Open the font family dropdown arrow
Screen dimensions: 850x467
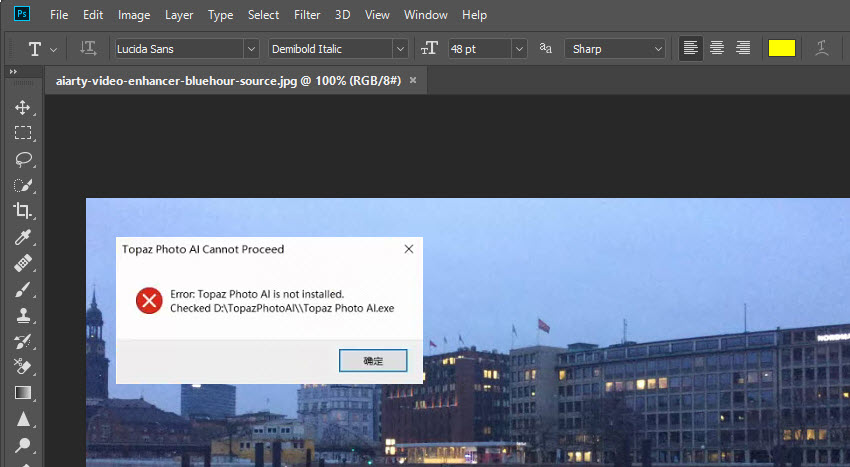[x=251, y=49]
